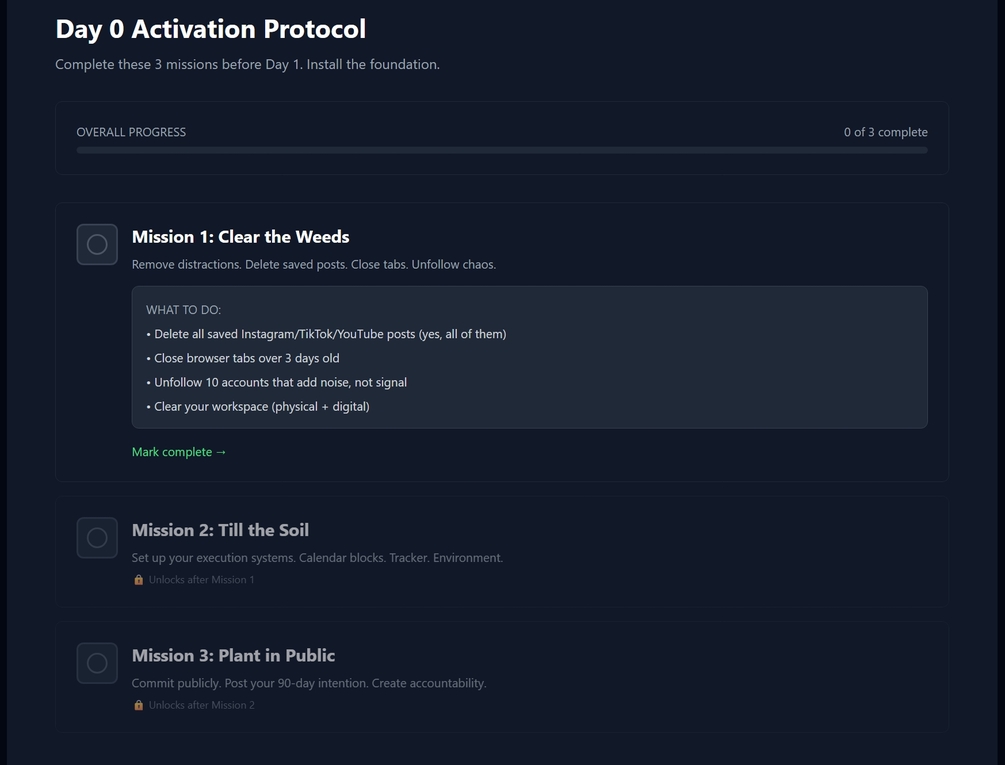Check the Mission 1 completion circle

pyautogui.click(x=97, y=245)
